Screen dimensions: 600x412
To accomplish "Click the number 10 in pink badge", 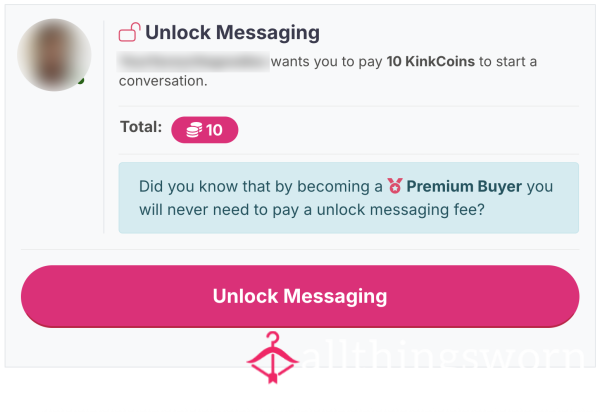I will click(x=214, y=130).
